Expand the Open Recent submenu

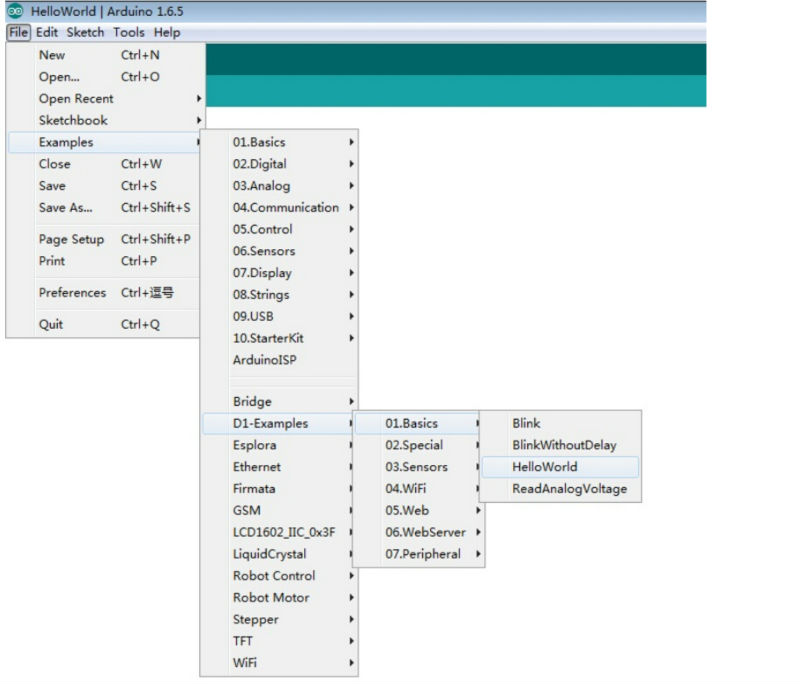[76, 99]
